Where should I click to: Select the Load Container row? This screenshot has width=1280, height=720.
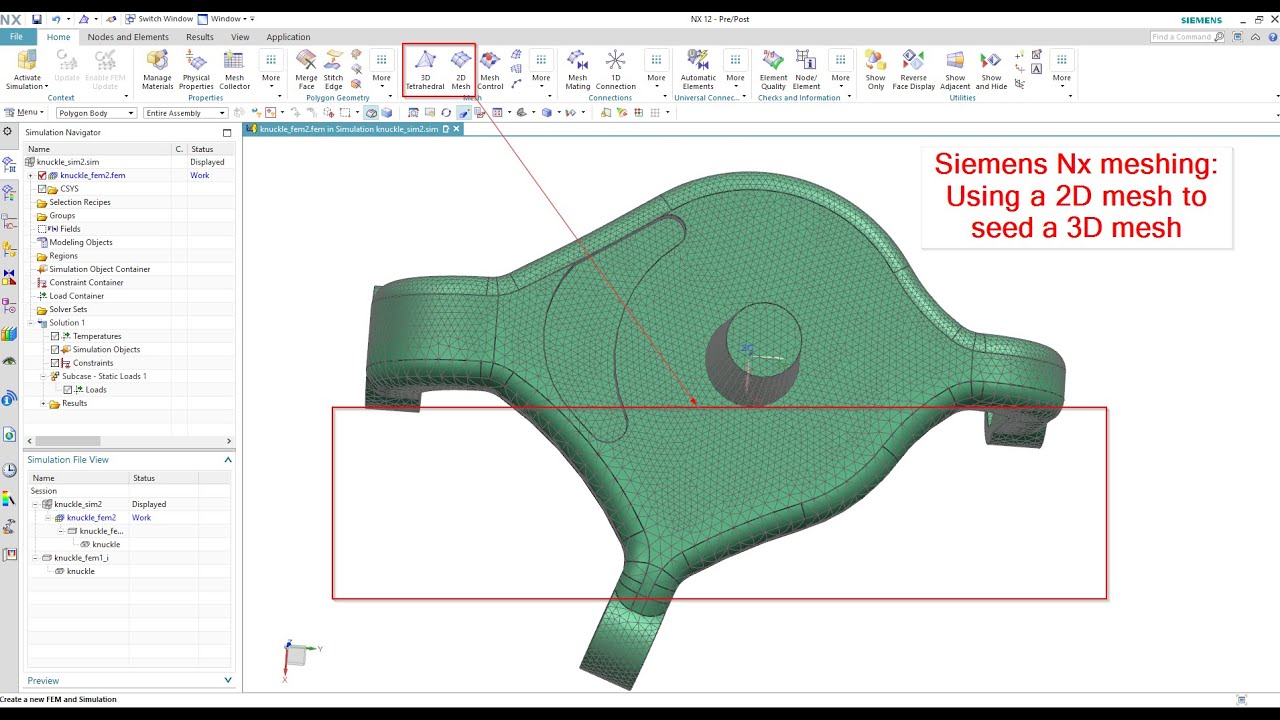76,296
